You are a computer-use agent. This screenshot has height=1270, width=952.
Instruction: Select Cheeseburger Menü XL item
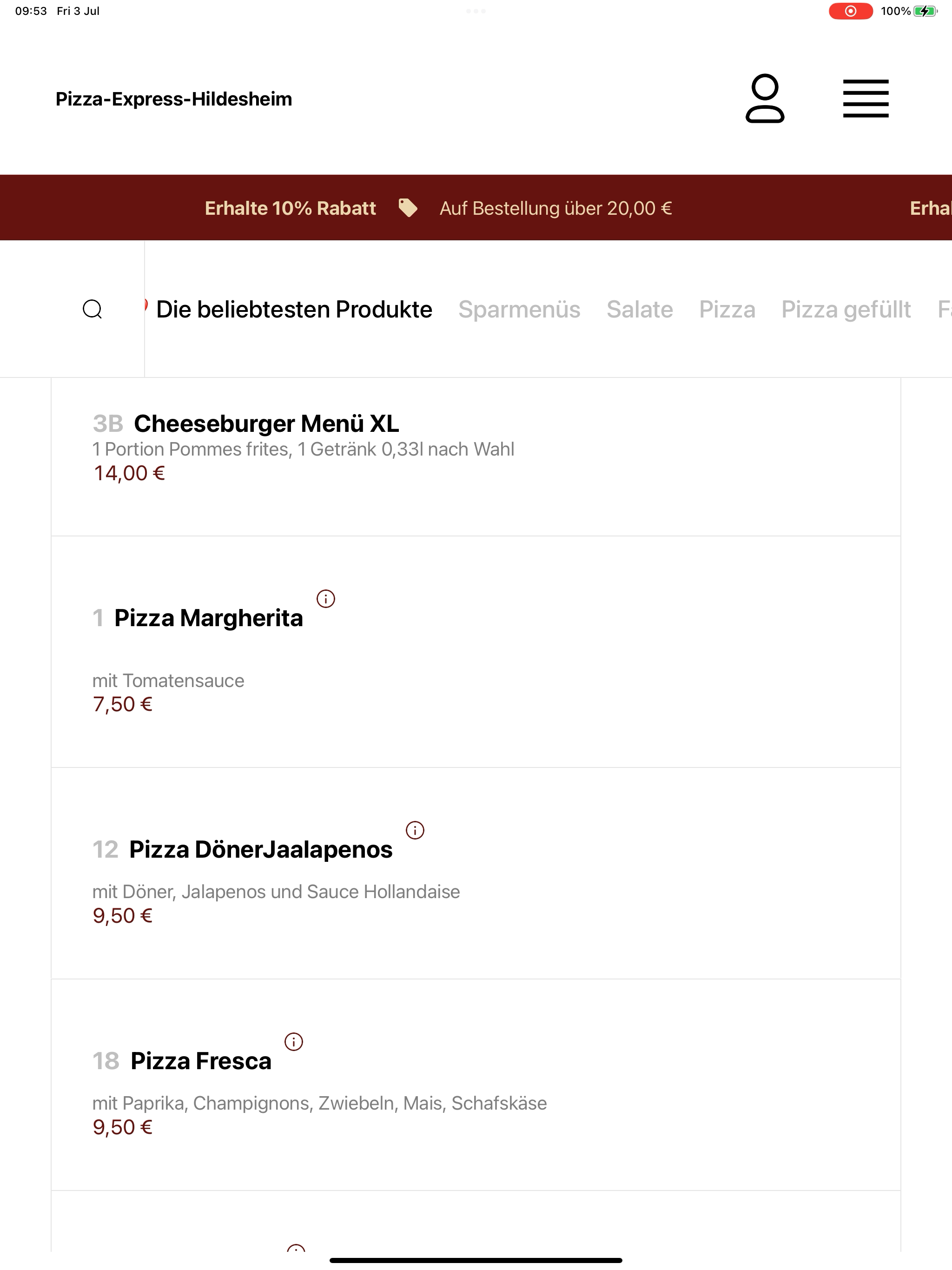pyautogui.click(x=476, y=456)
